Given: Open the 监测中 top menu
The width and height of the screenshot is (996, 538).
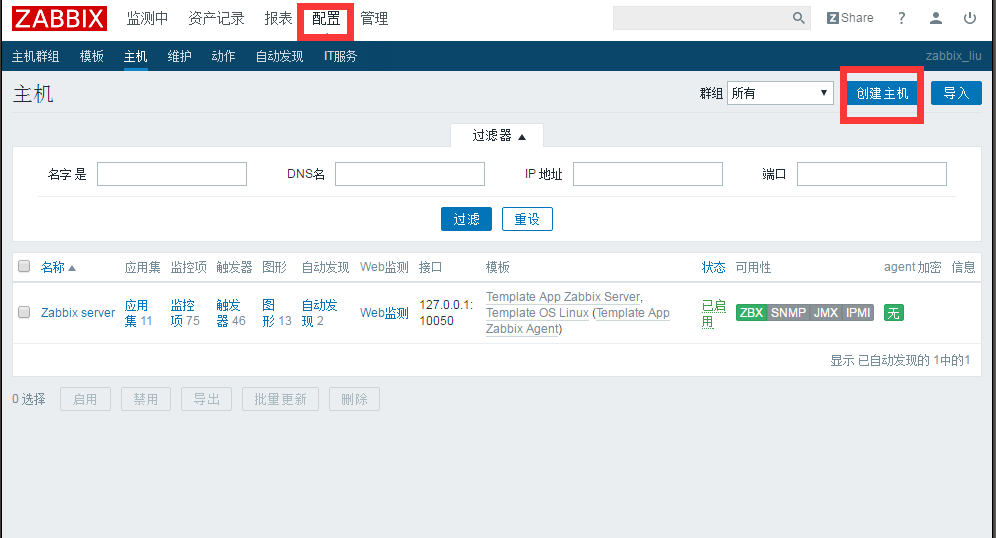Looking at the screenshot, I should 147,18.
